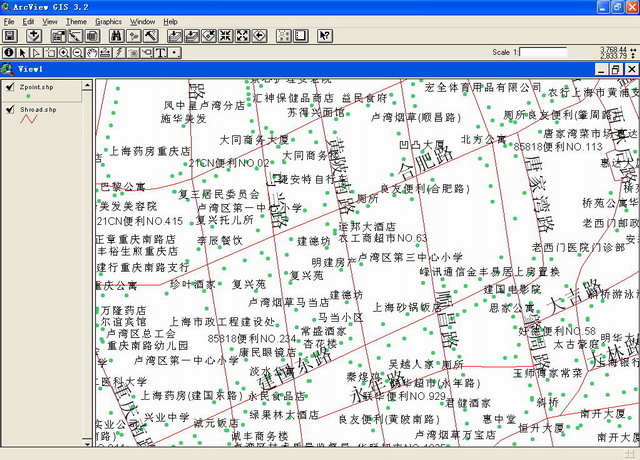This screenshot has height=460, width=640.
Task: Open the Graphics menu
Action: tap(108, 22)
